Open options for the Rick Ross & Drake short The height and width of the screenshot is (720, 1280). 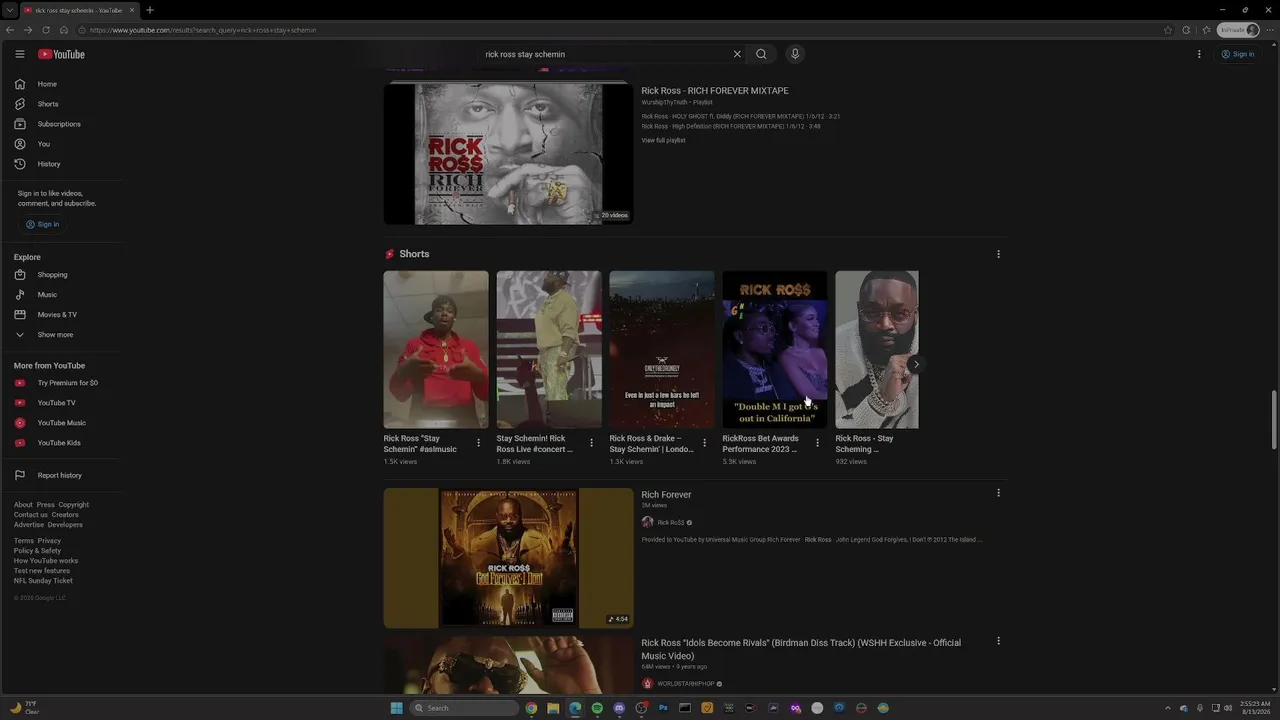704,443
